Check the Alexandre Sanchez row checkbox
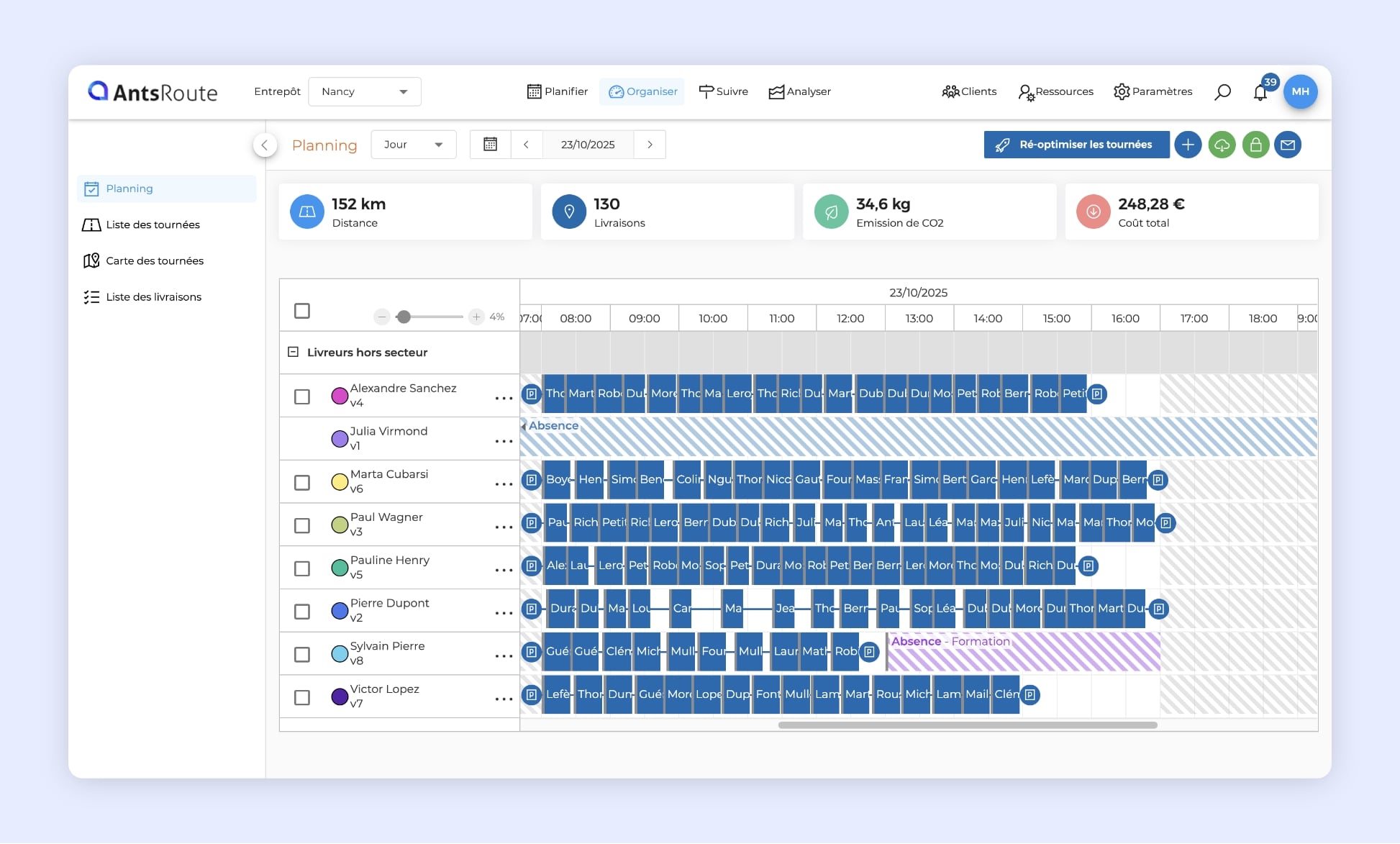Screen dimensions: 1400x844 (x=302, y=396)
